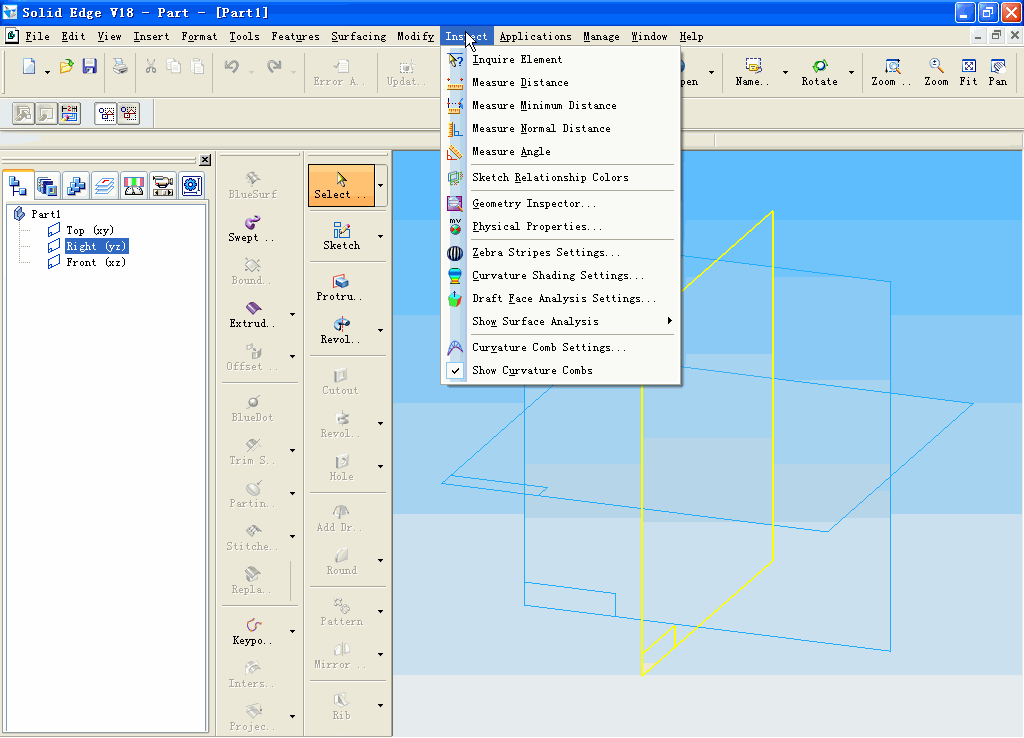Start the Sketch tool

click(342, 236)
